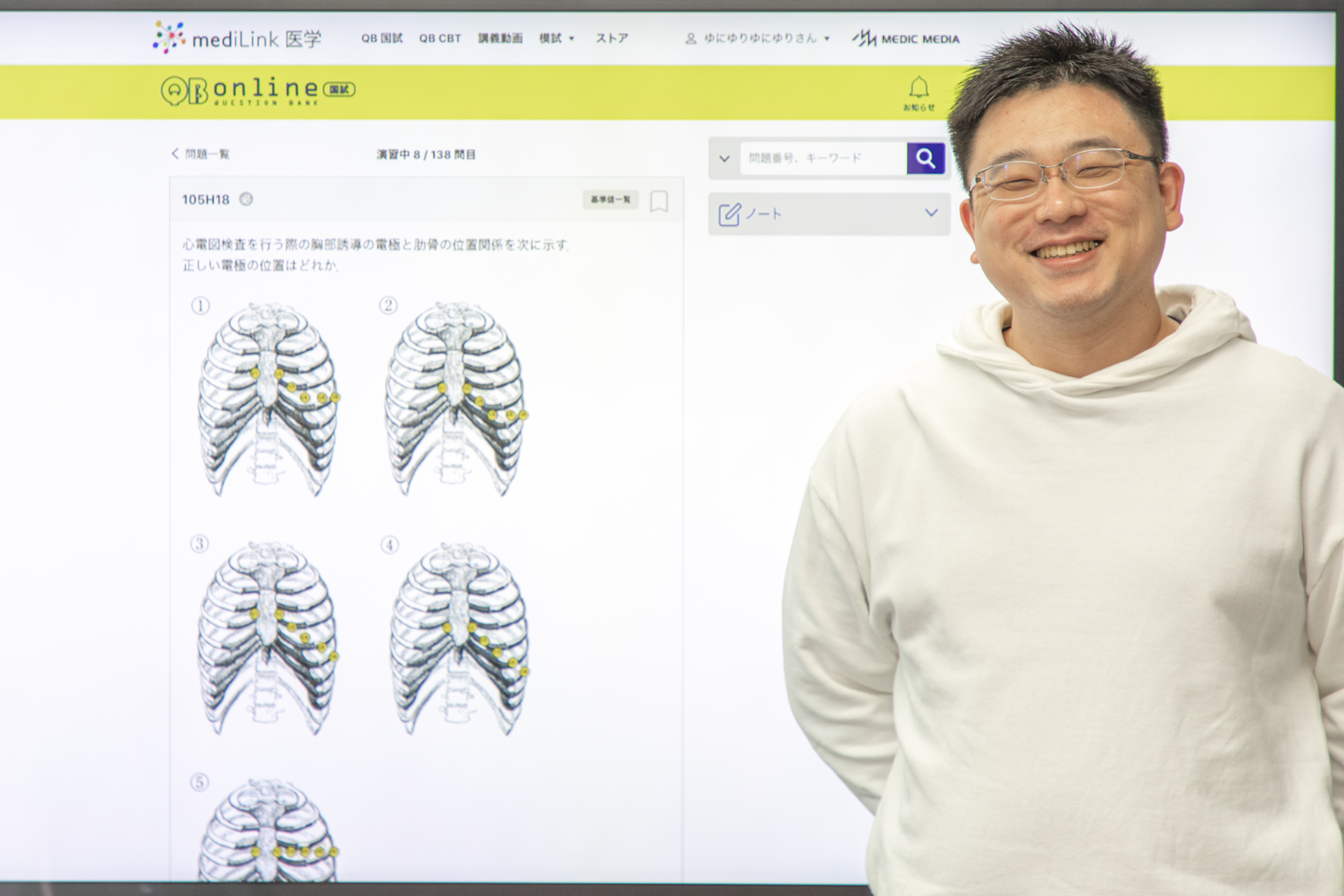Click the QB online 国試 logo
This screenshot has height=896, width=1344.
tap(258, 91)
